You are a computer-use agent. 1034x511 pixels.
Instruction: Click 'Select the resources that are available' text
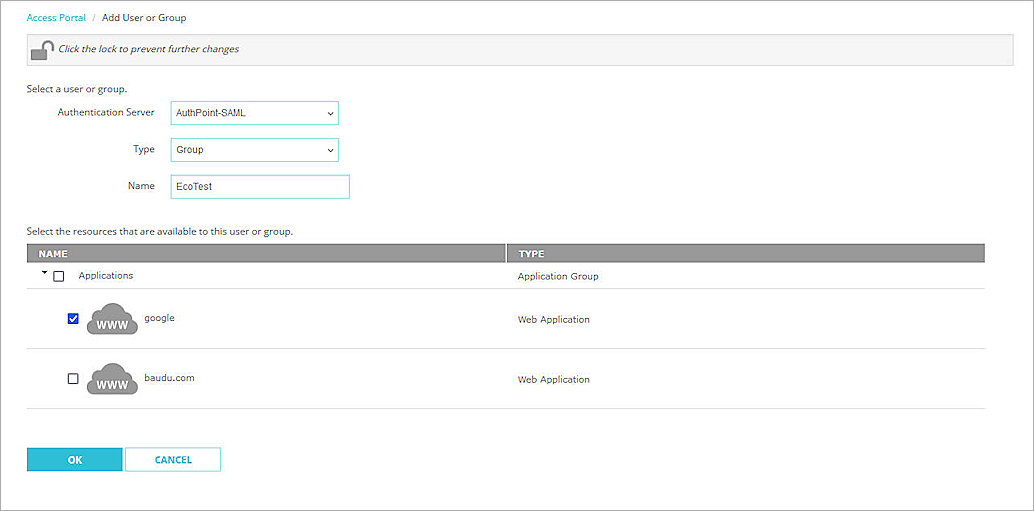coord(160,232)
